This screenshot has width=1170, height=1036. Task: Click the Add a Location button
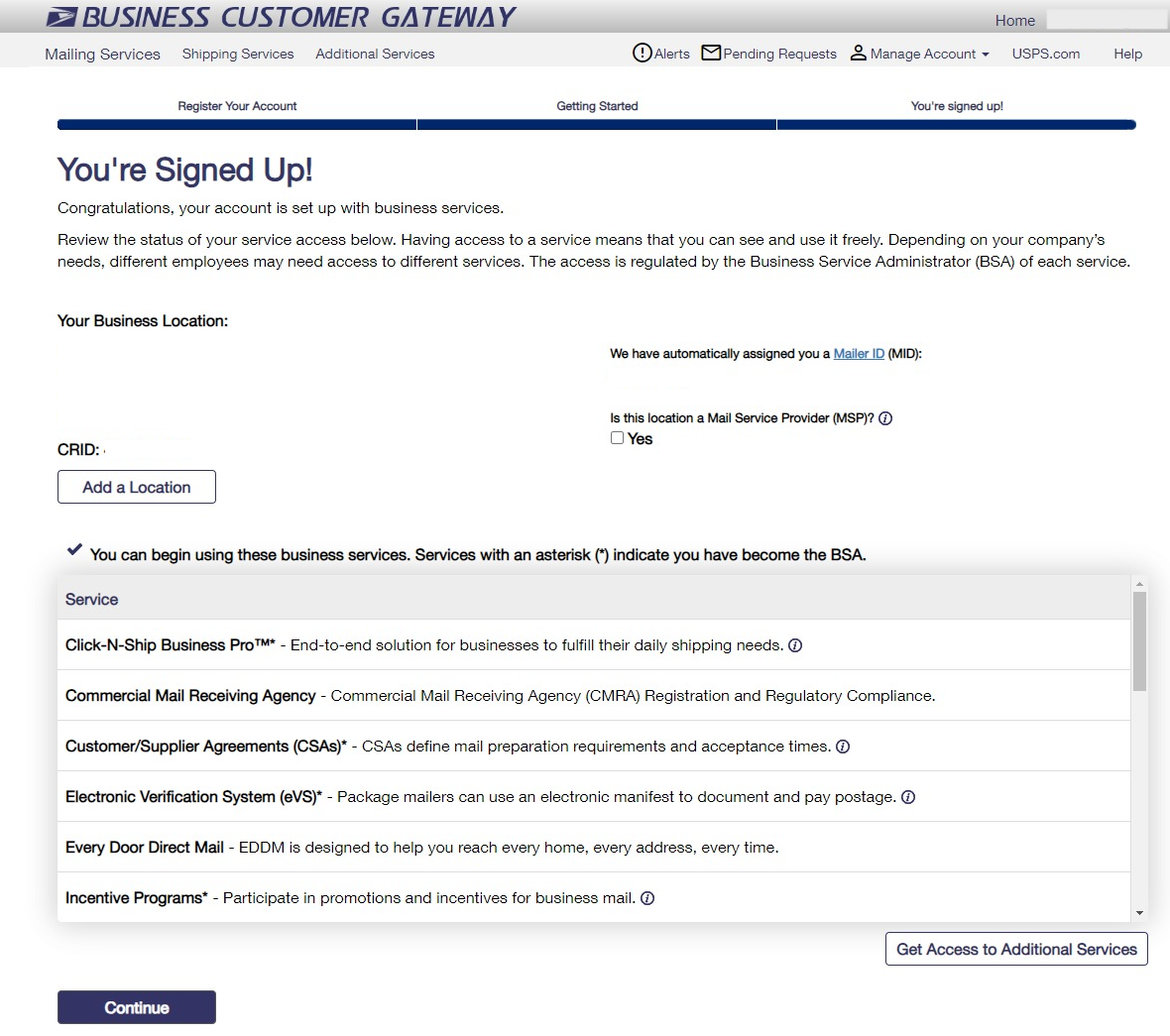click(137, 487)
